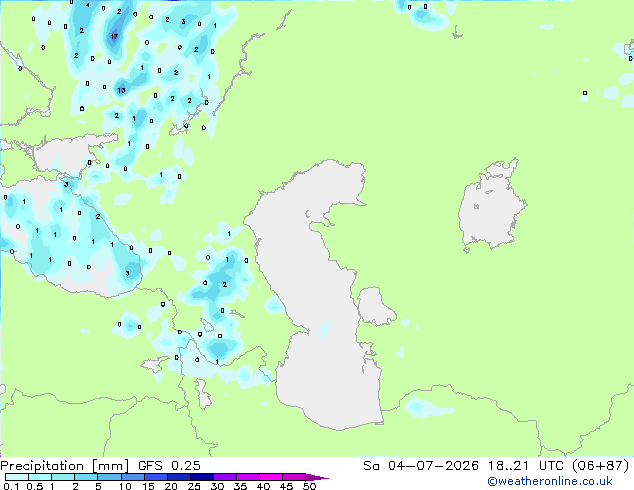
Task: Click the legend swatch between 20 and 25
Action: [x=178, y=477]
